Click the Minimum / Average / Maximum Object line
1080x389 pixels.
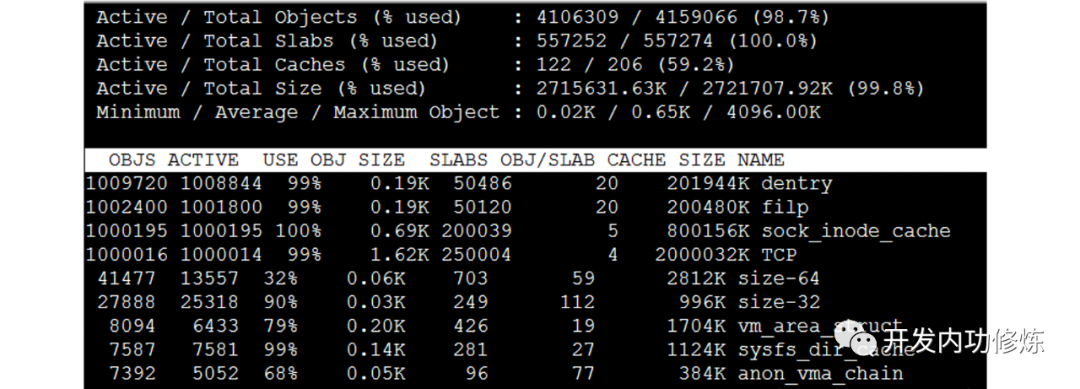pos(459,112)
